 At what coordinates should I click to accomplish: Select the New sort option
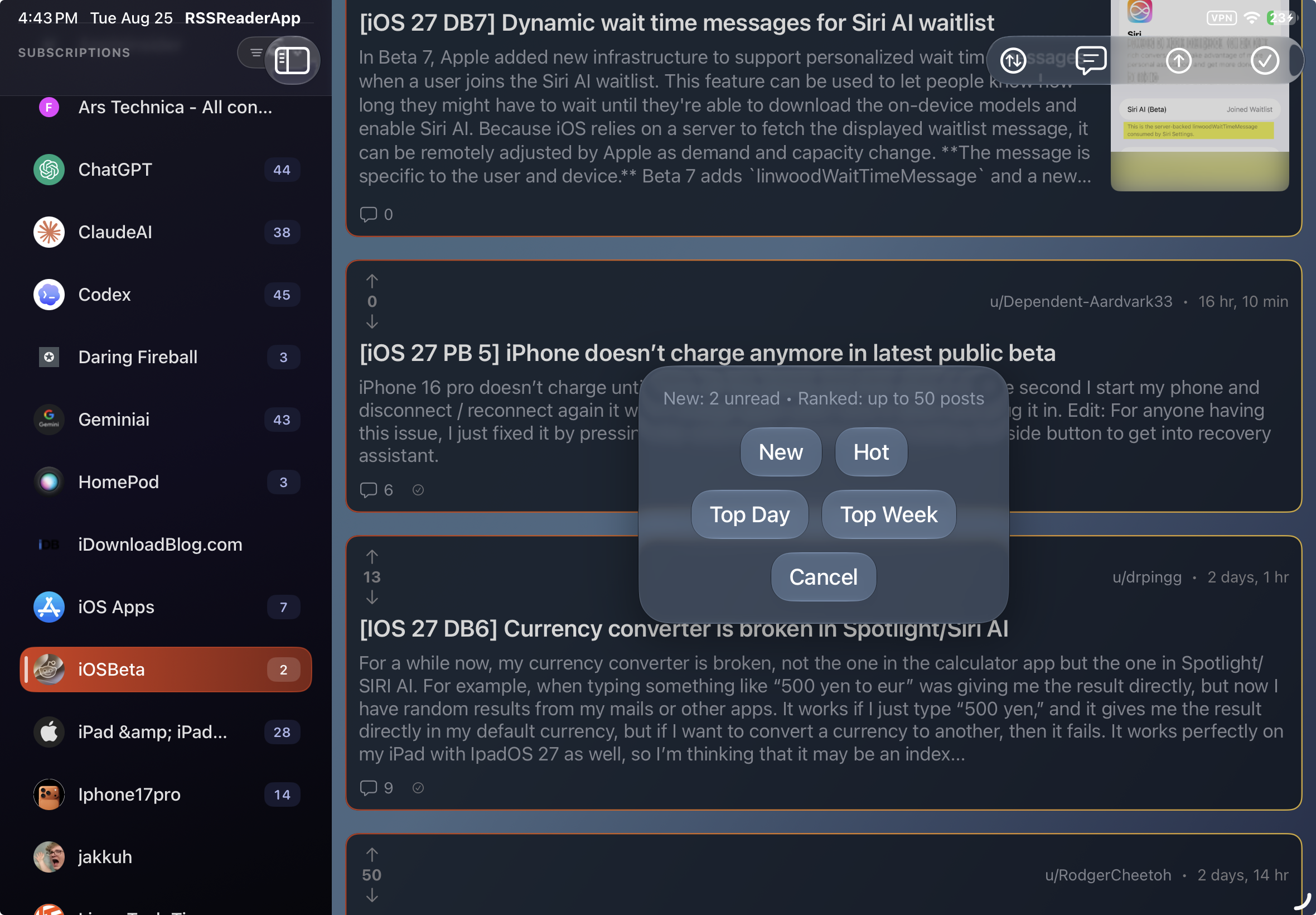780,452
